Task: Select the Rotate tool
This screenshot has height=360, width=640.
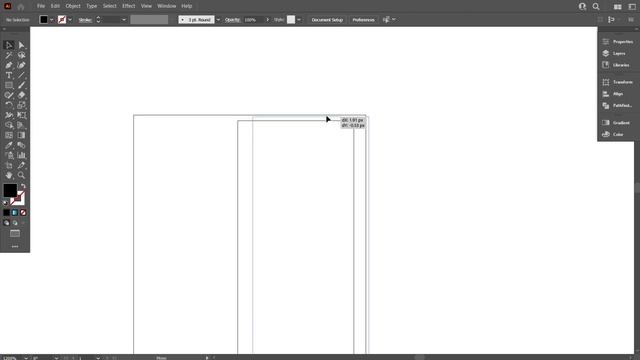Action: tap(9, 105)
